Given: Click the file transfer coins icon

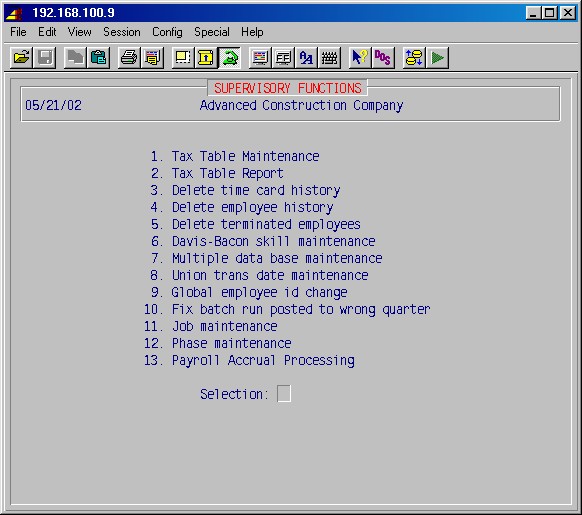Looking at the screenshot, I should point(414,58).
